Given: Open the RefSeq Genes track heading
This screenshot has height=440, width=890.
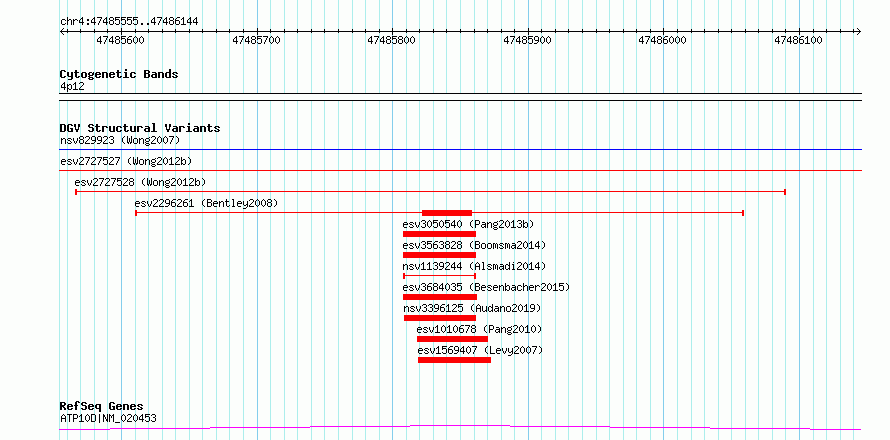Looking at the screenshot, I should tap(102, 407).
